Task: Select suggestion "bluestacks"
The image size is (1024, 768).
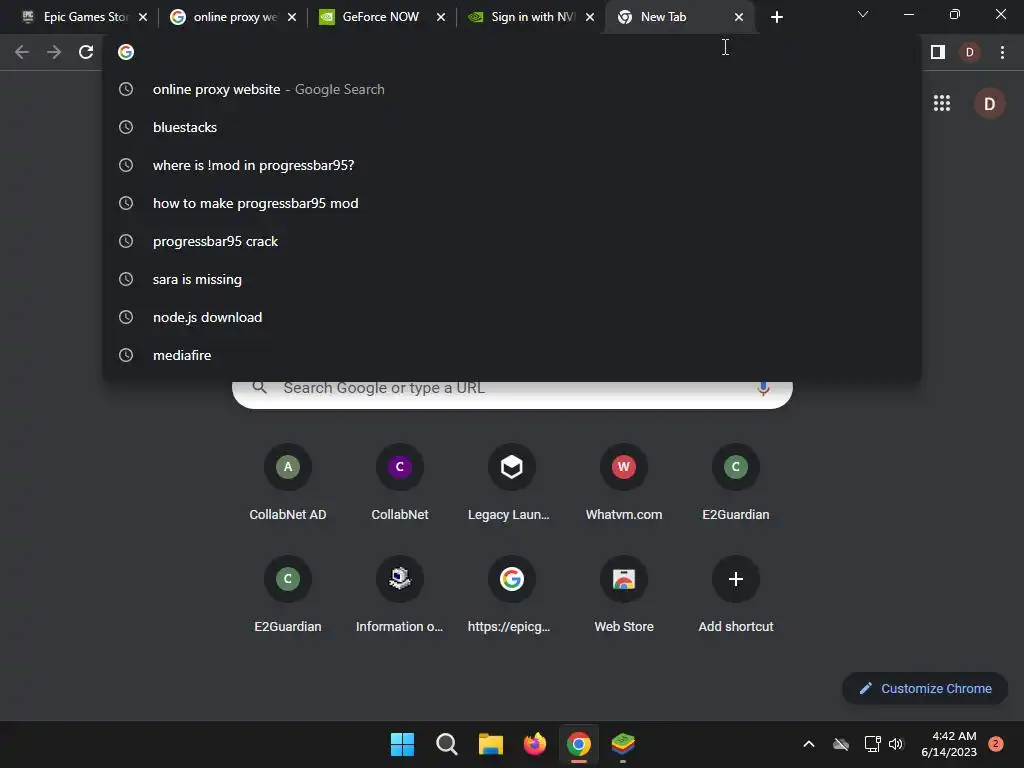Action: (x=512, y=127)
